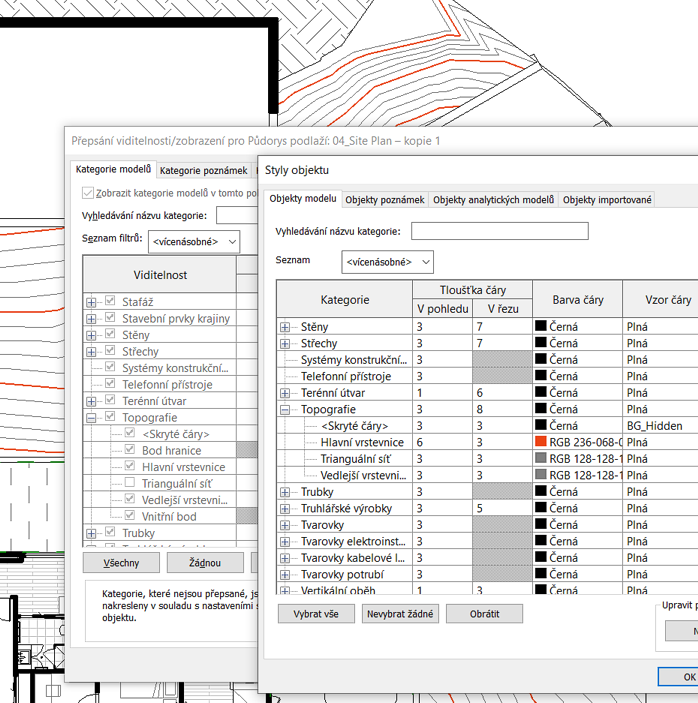Expand the Stěny row in Styly objektu
The width and height of the screenshot is (698, 703).
point(285,327)
